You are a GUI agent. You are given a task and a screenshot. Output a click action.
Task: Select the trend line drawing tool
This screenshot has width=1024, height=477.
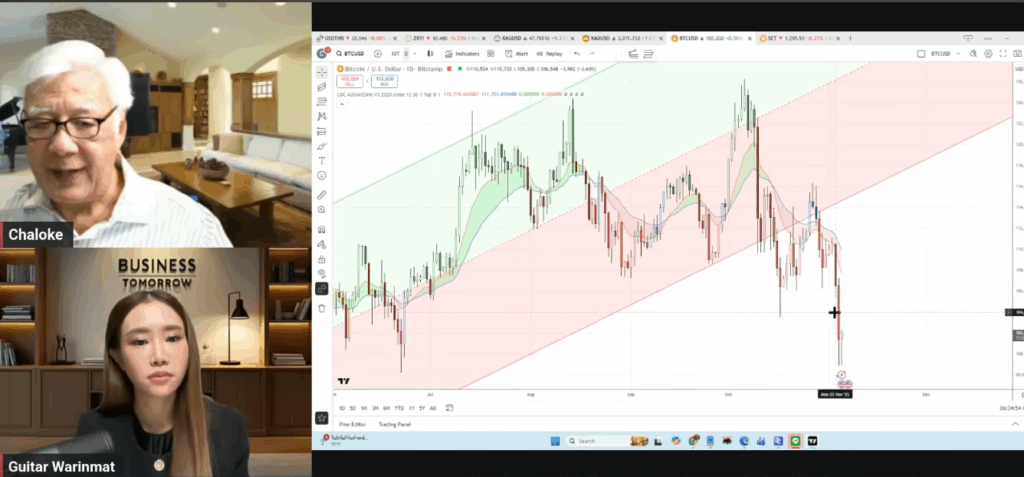point(322,87)
